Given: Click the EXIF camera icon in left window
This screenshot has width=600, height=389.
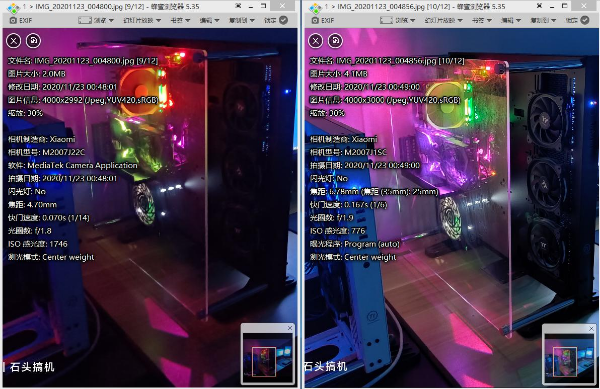Looking at the screenshot, I should (13, 20).
